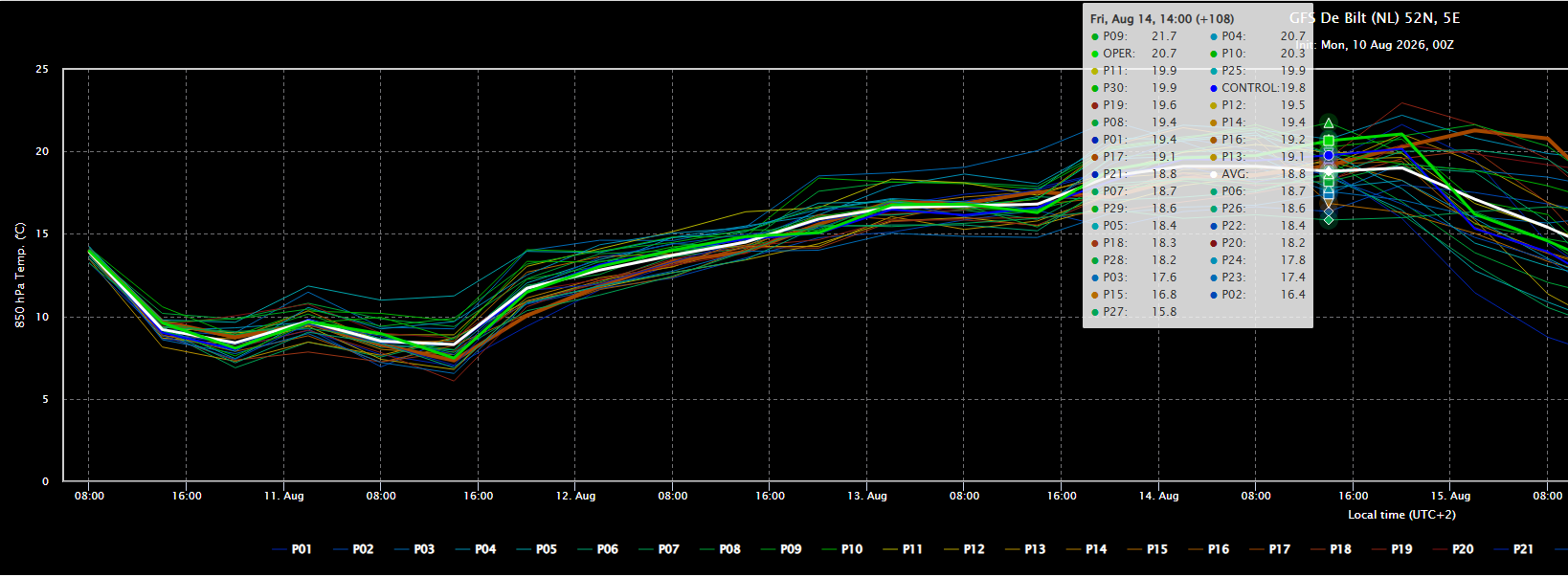This screenshot has width=1568, height=577.
Task: Click the "15. Aug" x-axis date label
Action: 1450,496
